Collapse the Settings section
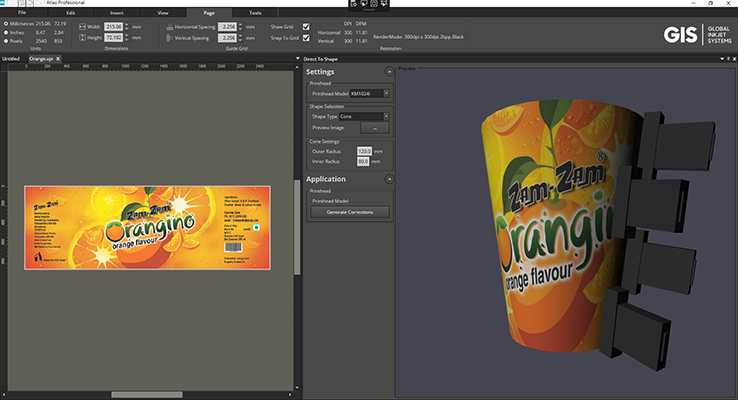This screenshot has height=400, width=738. 389,72
